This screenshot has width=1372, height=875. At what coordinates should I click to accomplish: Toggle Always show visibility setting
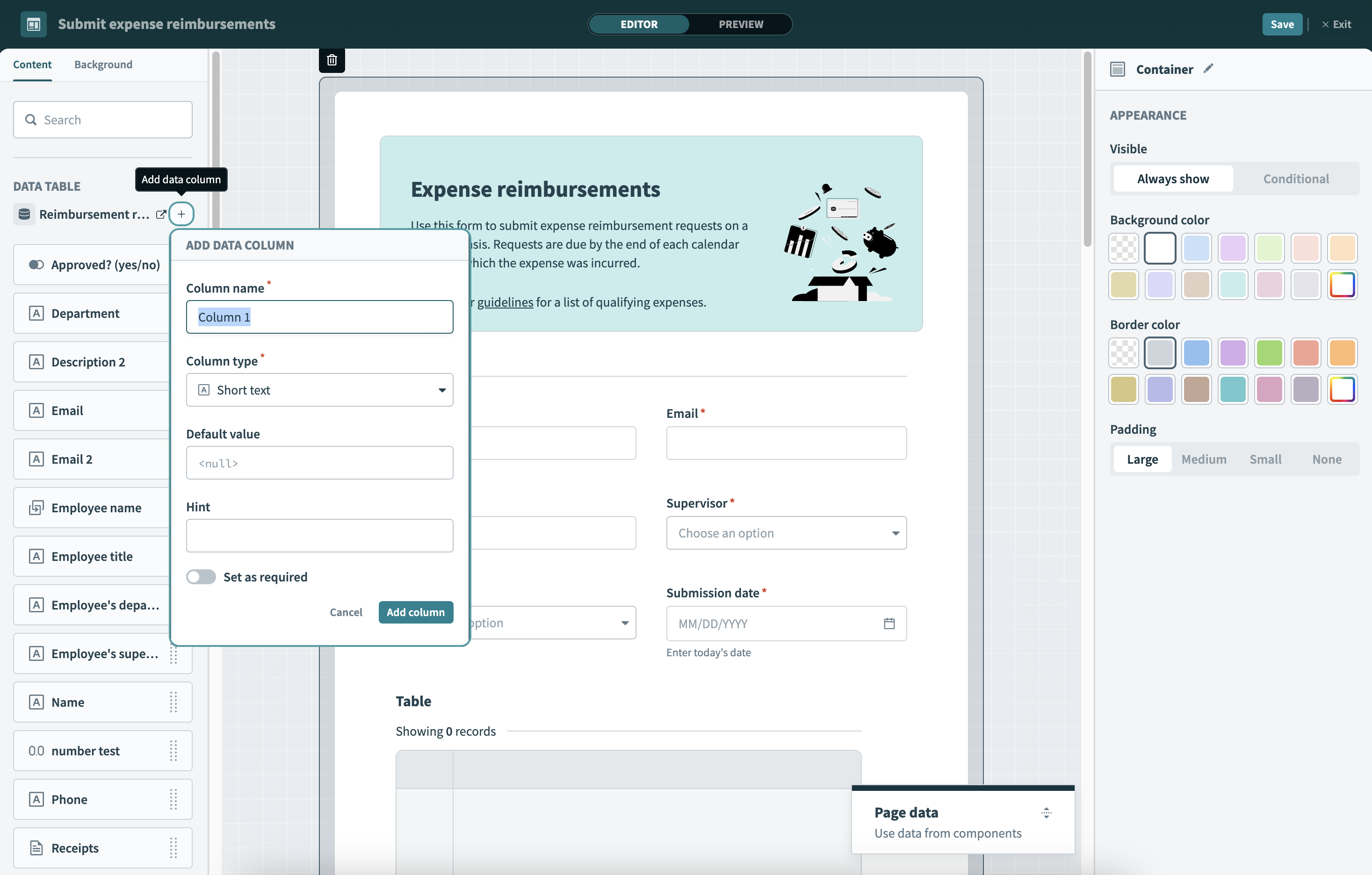click(x=1172, y=178)
